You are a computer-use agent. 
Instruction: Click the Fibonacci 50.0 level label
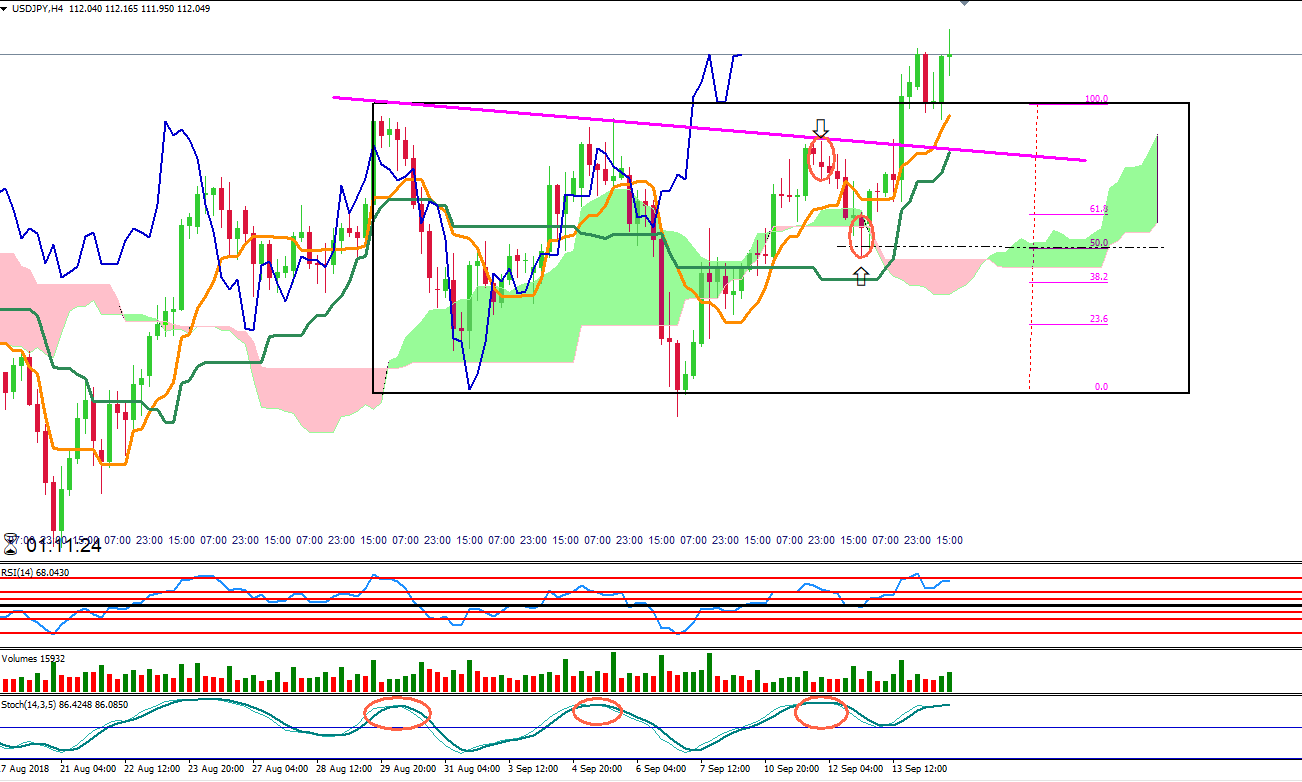(x=1098, y=242)
